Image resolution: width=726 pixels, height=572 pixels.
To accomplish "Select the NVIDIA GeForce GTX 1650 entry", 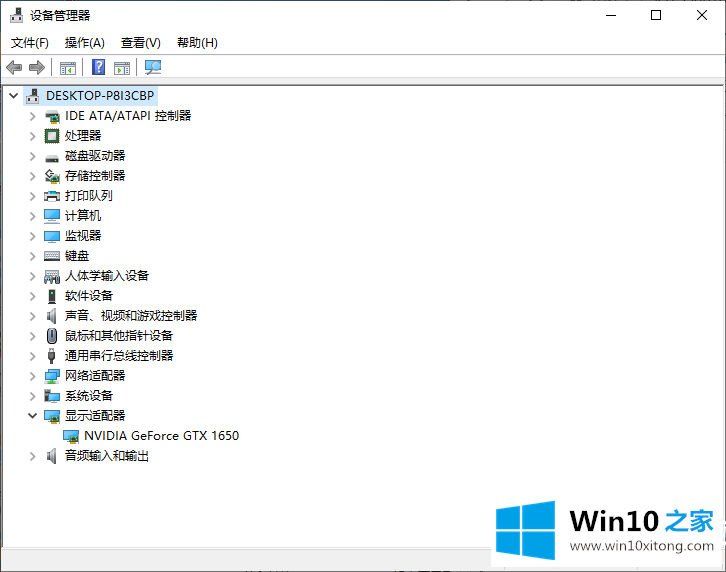I will 162,436.
